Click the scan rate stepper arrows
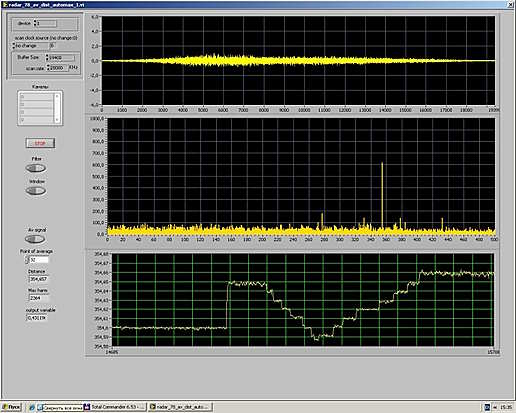This screenshot has height=413, width=516. click(48, 68)
